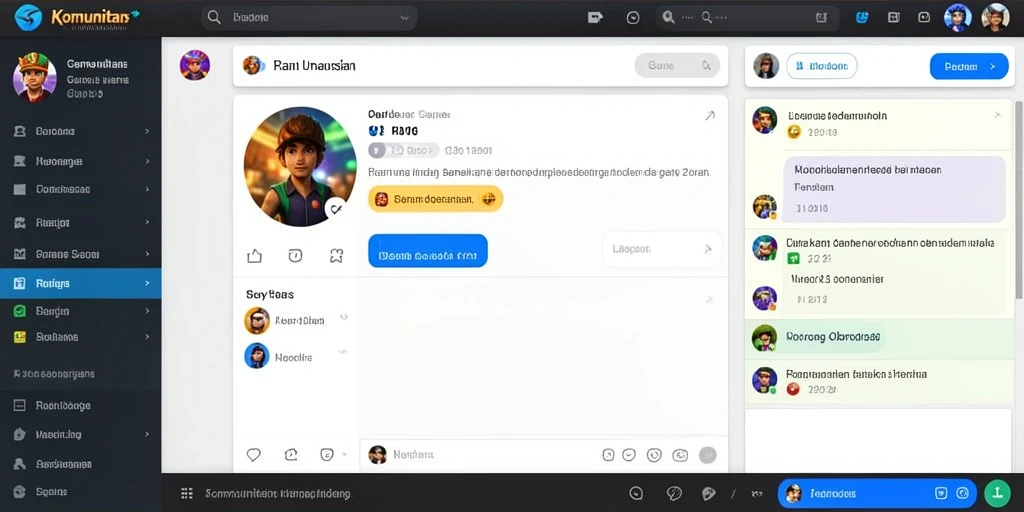Open the Asrdronons sidebar item
The width and height of the screenshot is (1024, 512).
tap(80, 464)
